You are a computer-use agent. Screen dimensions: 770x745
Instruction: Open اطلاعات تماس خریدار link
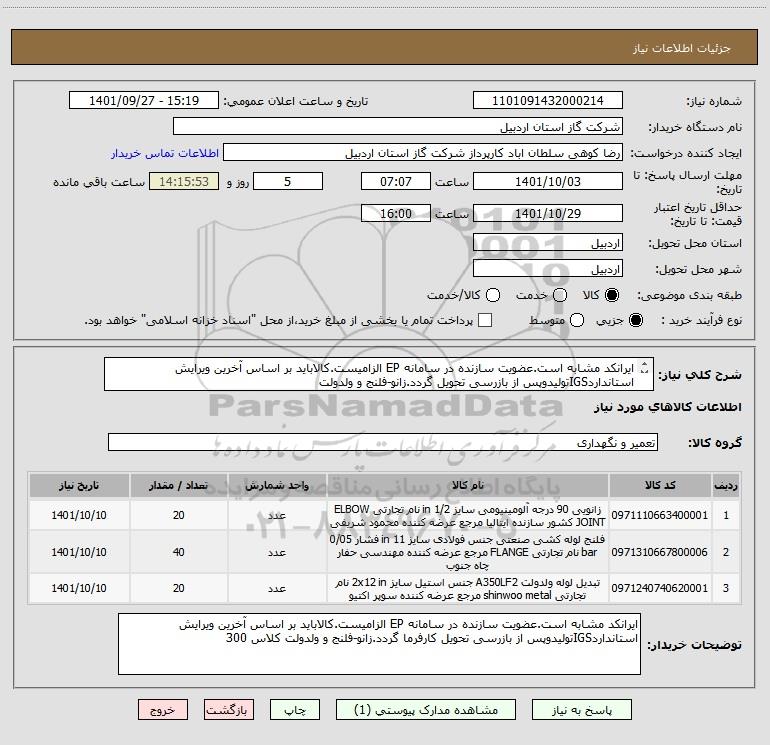165,153
